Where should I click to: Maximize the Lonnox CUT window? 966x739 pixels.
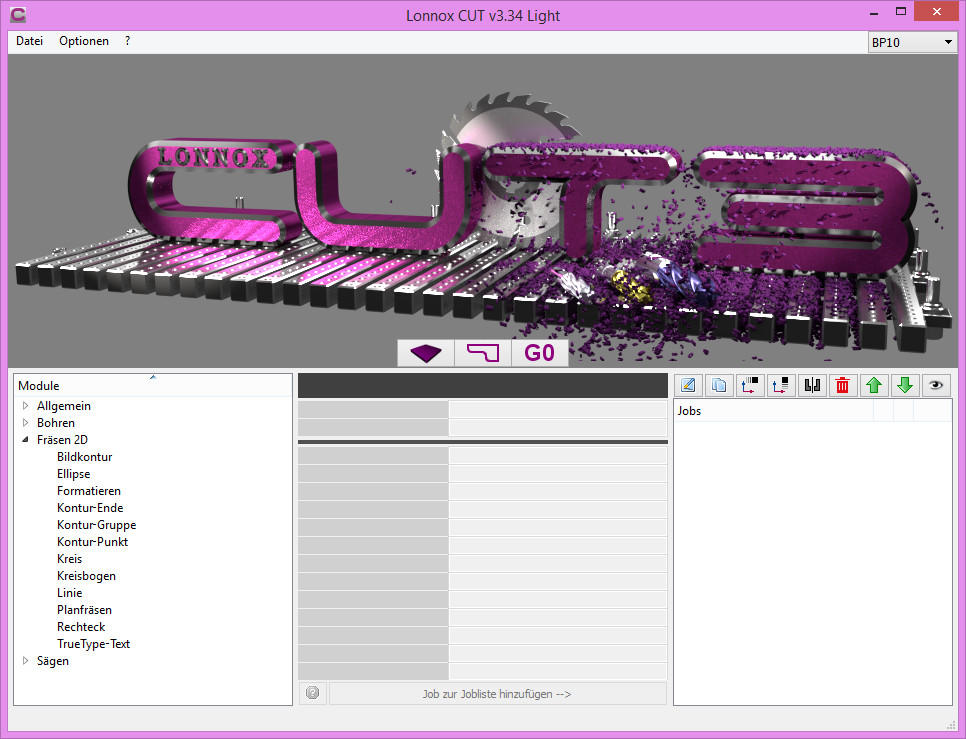point(901,13)
